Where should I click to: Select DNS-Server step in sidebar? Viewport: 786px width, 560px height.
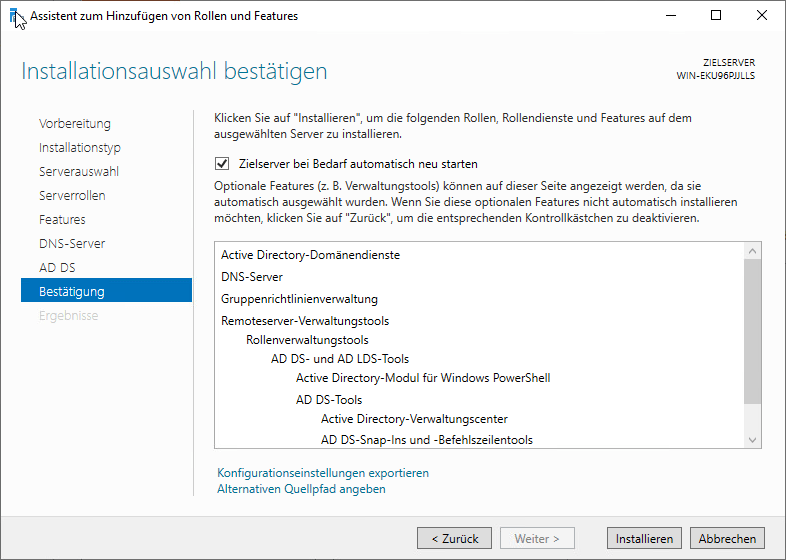click(x=72, y=244)
